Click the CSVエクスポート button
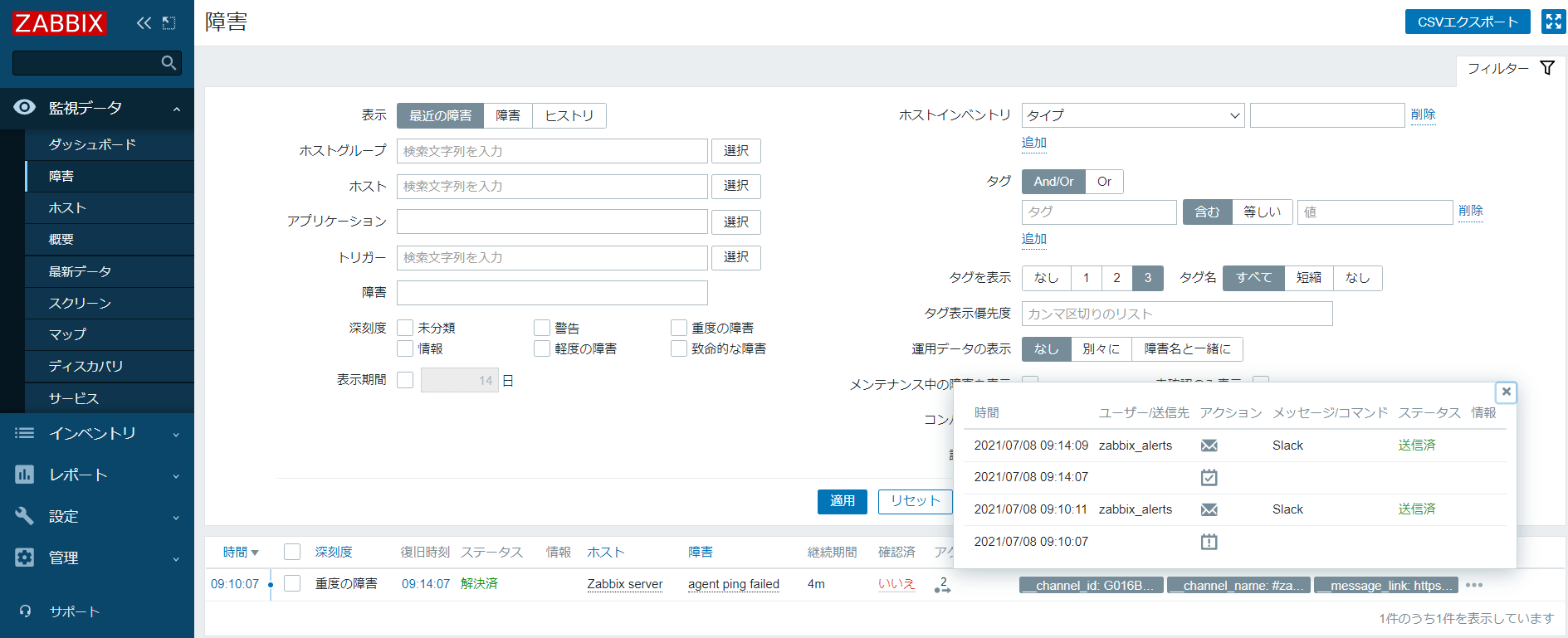1568x638 pixels. pos(1468,22)
